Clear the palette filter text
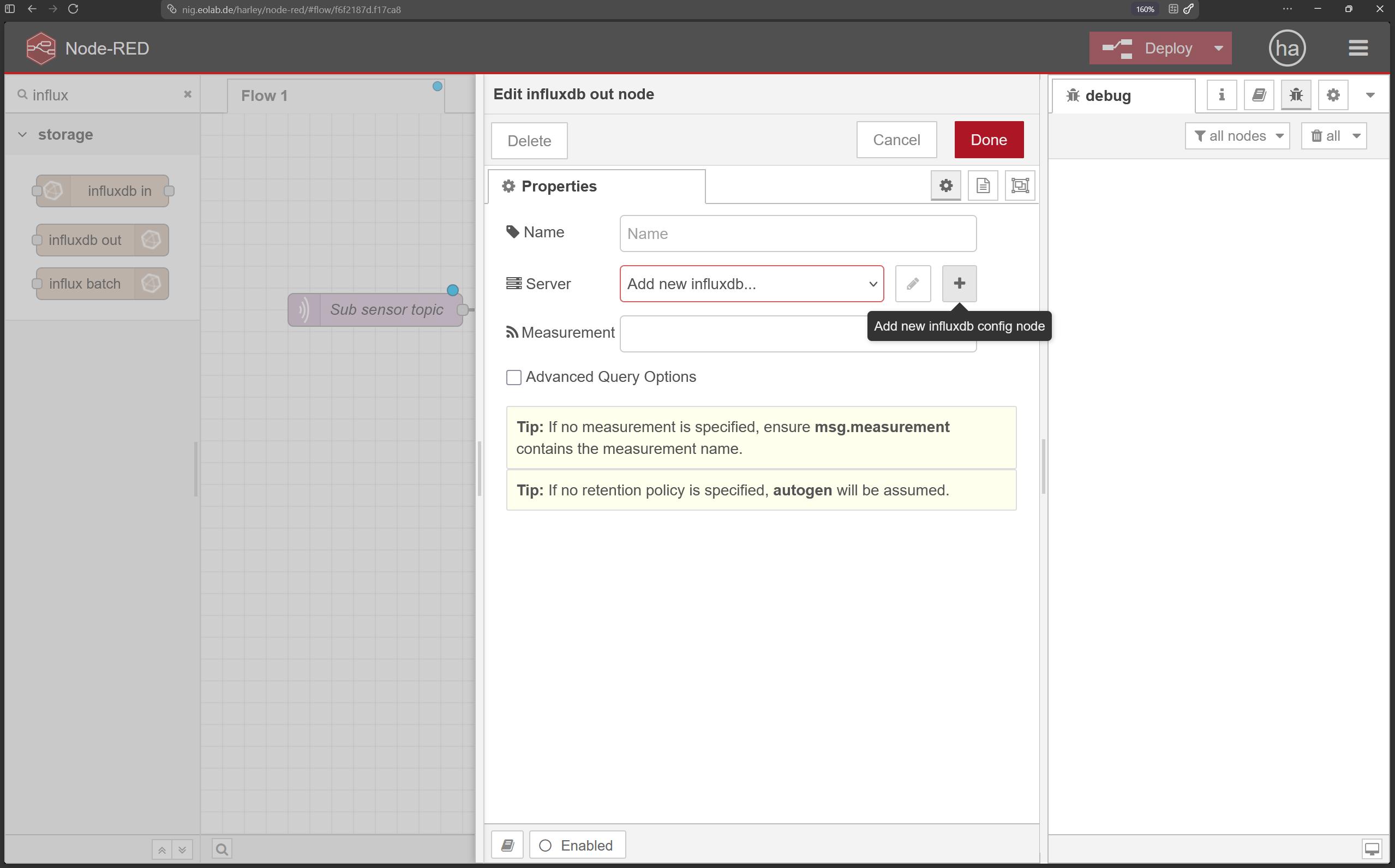 (x=187, y=94)
